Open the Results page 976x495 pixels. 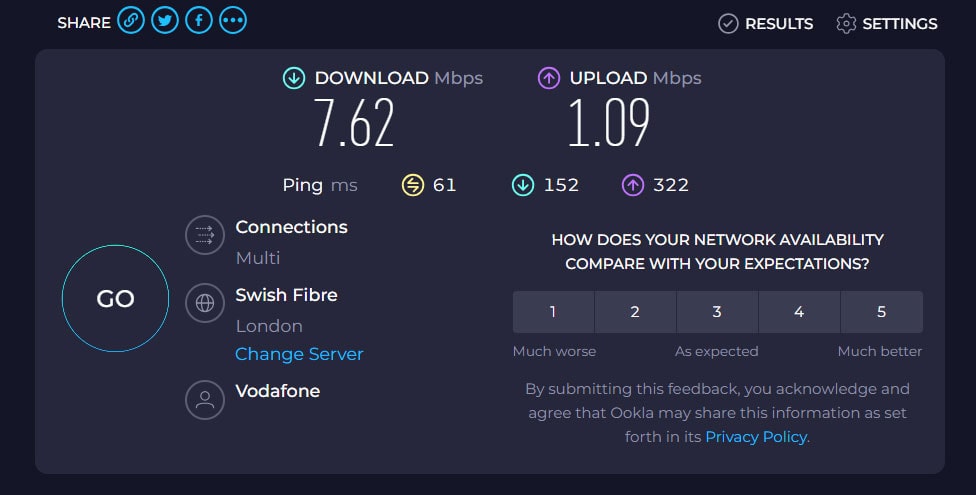coord(766,24)
